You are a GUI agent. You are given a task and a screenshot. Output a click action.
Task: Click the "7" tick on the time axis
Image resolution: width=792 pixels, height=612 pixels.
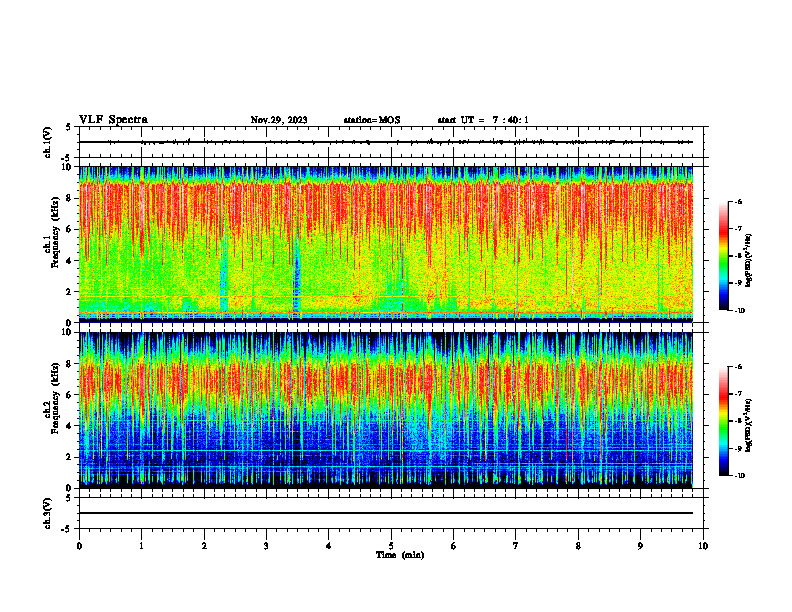tap(516, 546)
